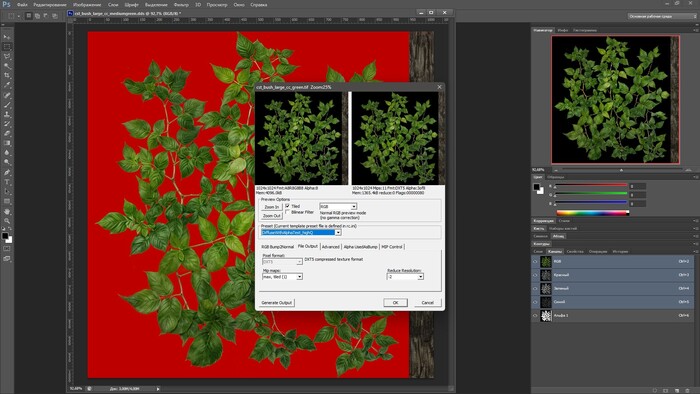Screen dimensions: 700x394
Task: Open the Изображение menu
Action: click(x=87, y=5)
